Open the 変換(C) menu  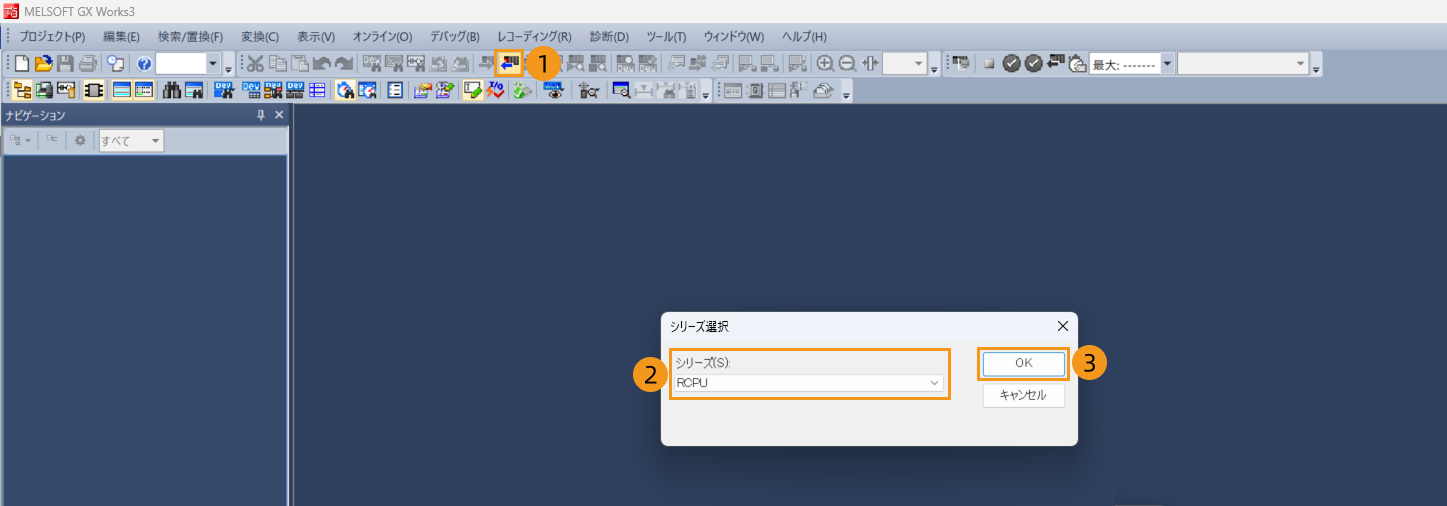click(260, 36)
